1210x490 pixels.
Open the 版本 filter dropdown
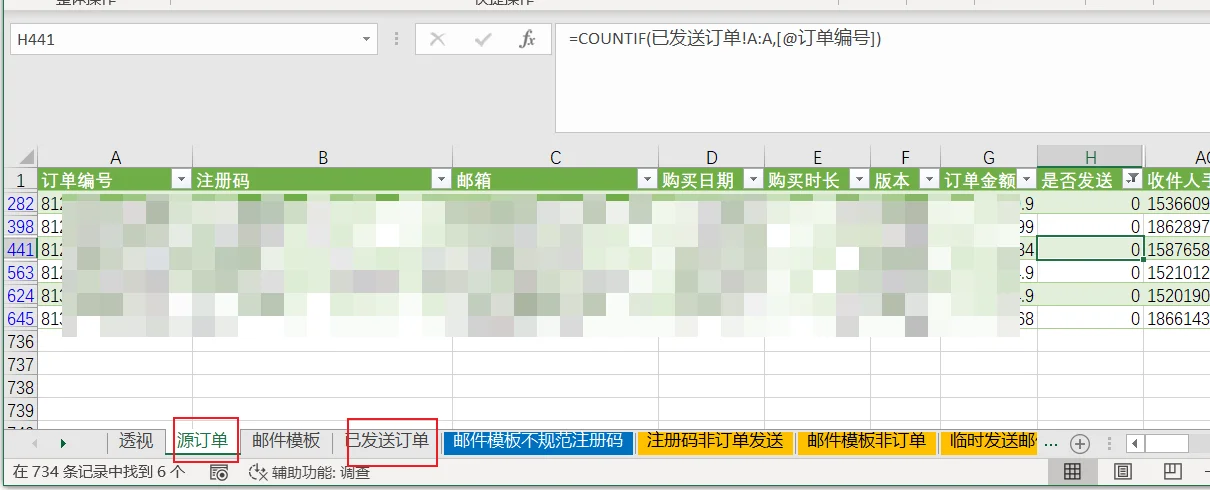(x=928, y=180)
